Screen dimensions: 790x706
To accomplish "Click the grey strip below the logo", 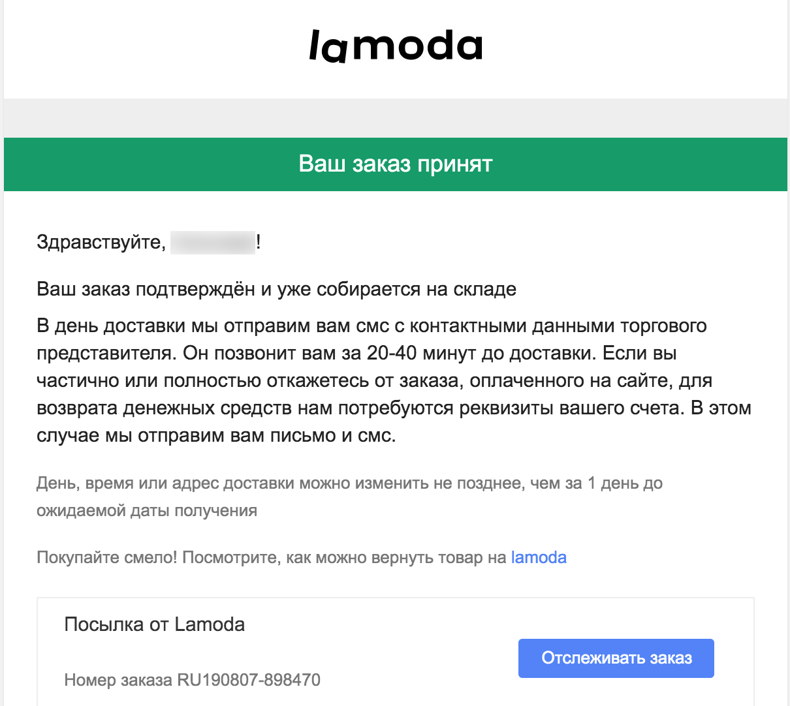I will (x=395, y=117).
